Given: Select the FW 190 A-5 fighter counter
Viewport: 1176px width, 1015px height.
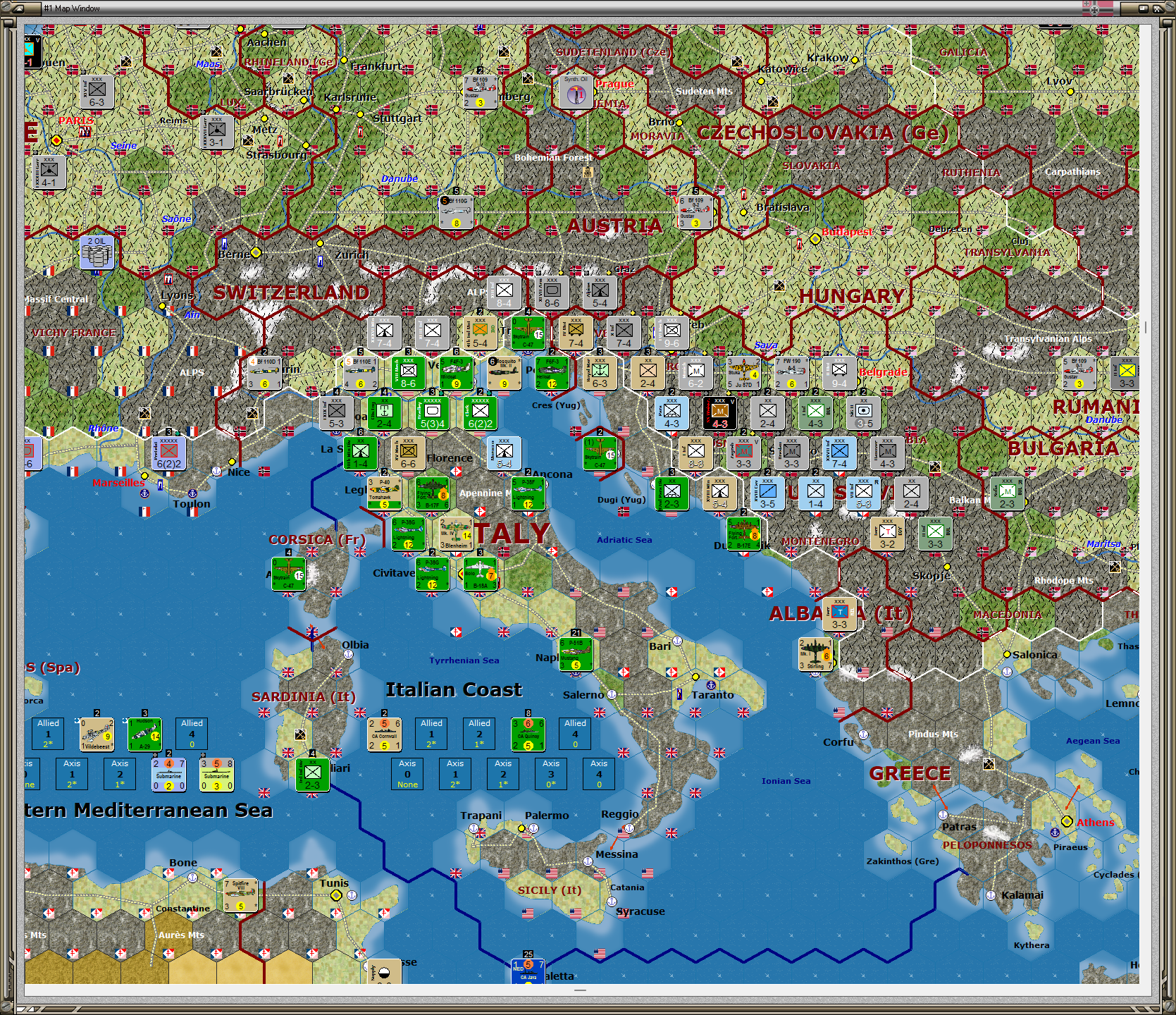Looking at the screenshot, I should pyautogui.click(x=791, y=373).
